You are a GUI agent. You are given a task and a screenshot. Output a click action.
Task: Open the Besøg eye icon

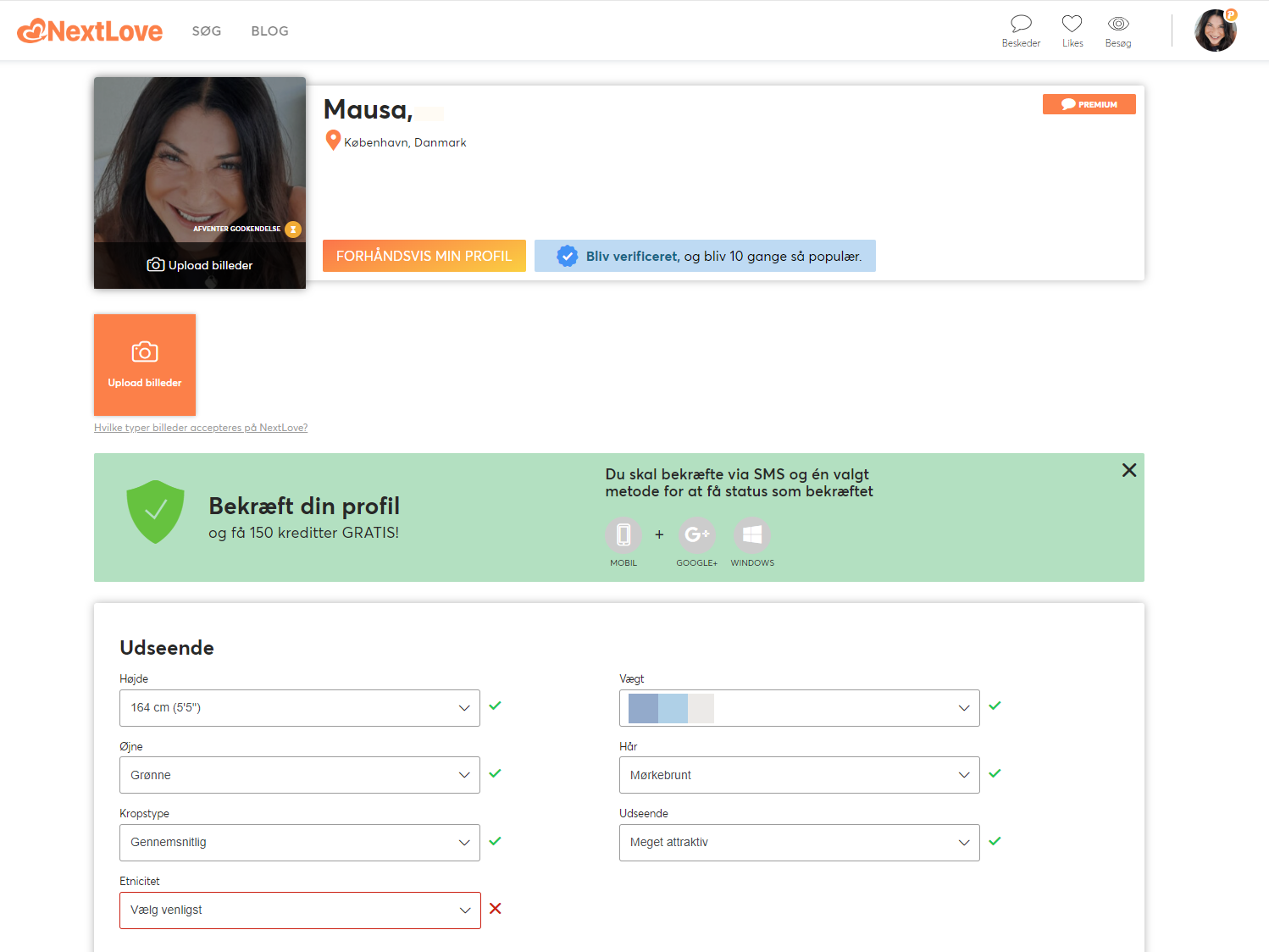click(x=1118, y=31)
